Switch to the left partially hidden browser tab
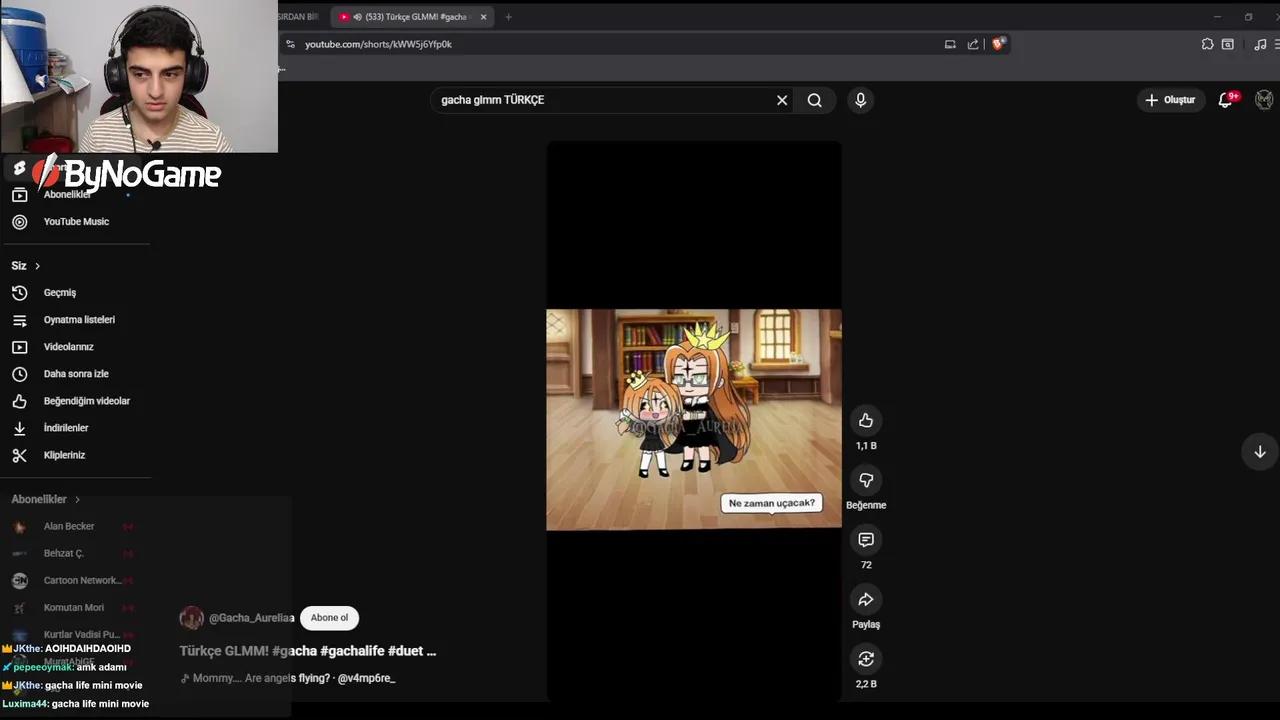This screenshot has height=720, width=1280. click(x=299, y=17)
